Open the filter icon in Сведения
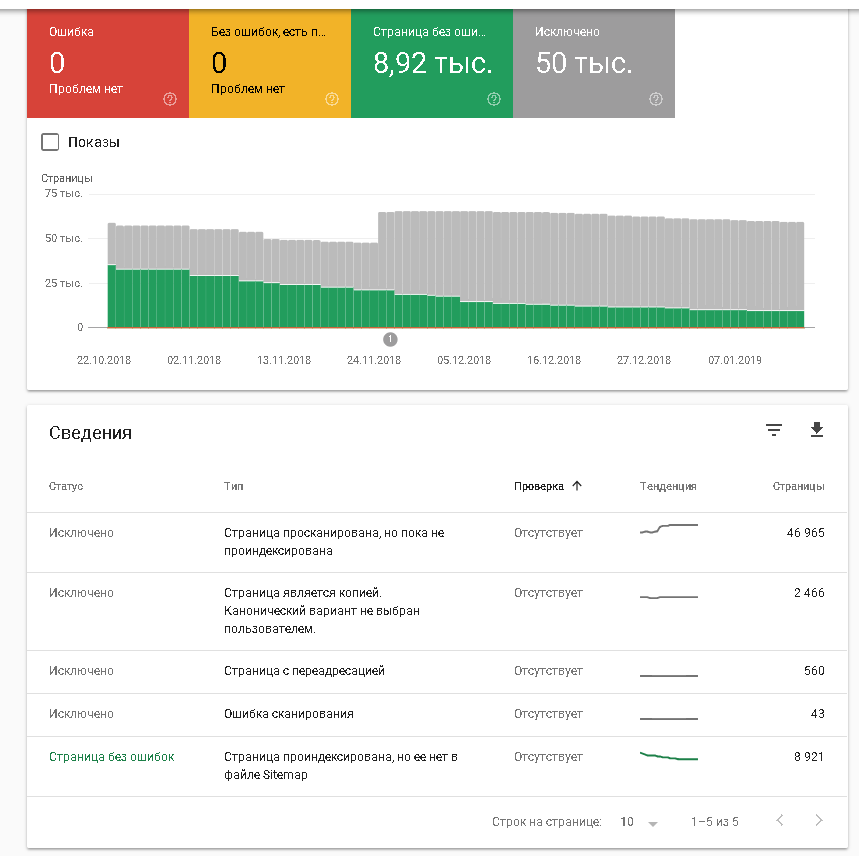Viewport: 859px width, 856px height. [773, 430]
